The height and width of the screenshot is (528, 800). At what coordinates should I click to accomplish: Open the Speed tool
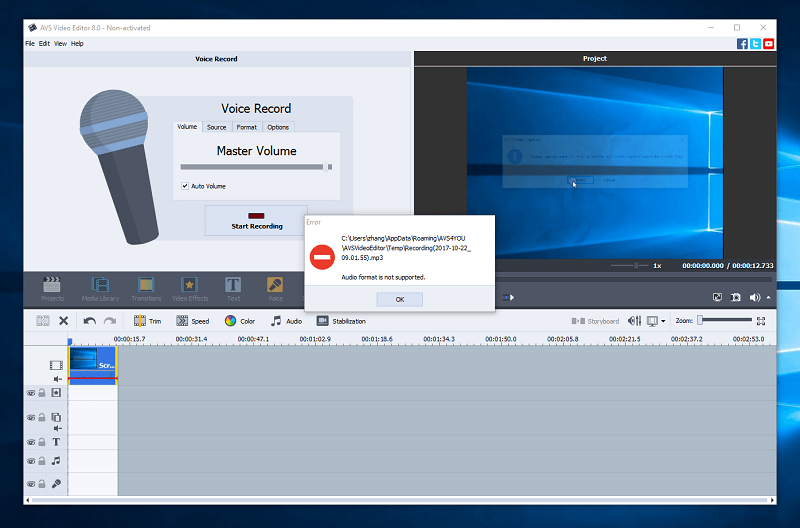click(x=193, y=321)
